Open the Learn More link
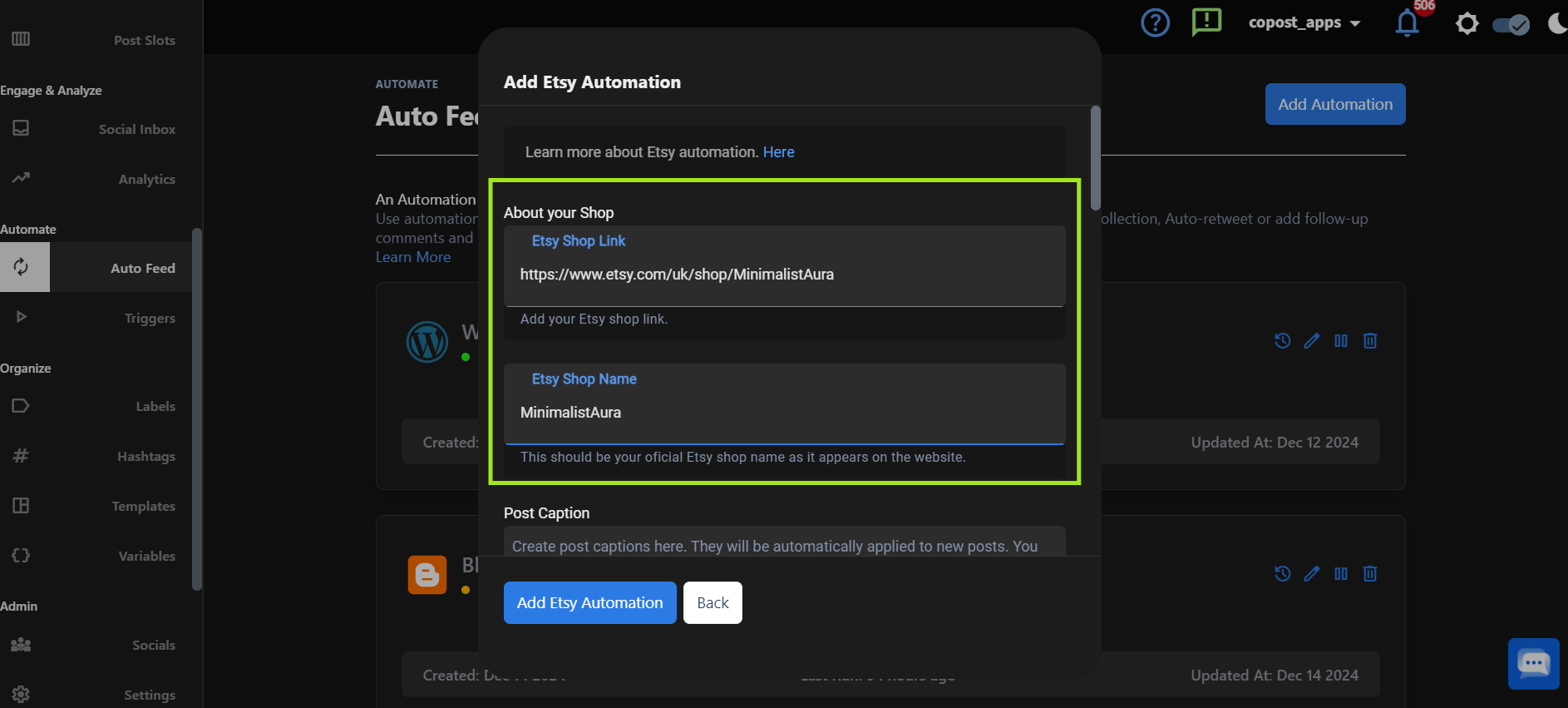Screen dimensions: 1568x708 tap(413, 257)
